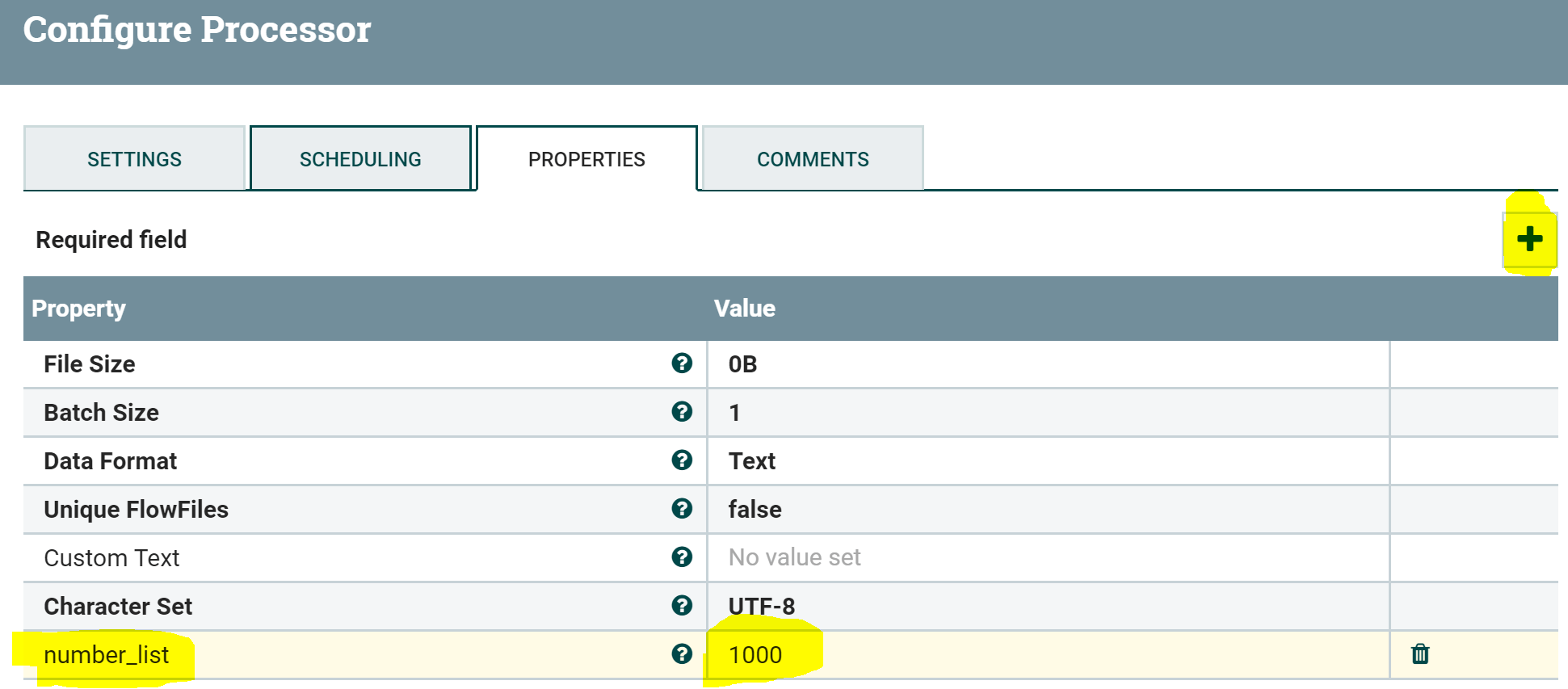Viewport: 1568px width, 689px height.
Task: Change Unique FlowFiles value false
Action: [x=1048, y=510]
